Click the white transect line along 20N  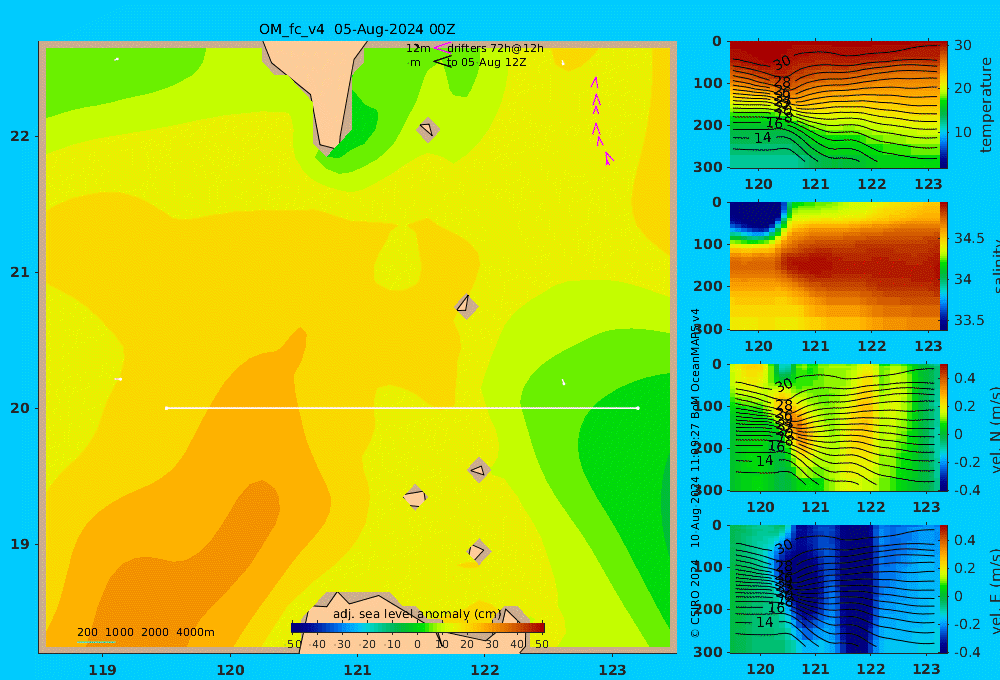click(x=402, y=408)
